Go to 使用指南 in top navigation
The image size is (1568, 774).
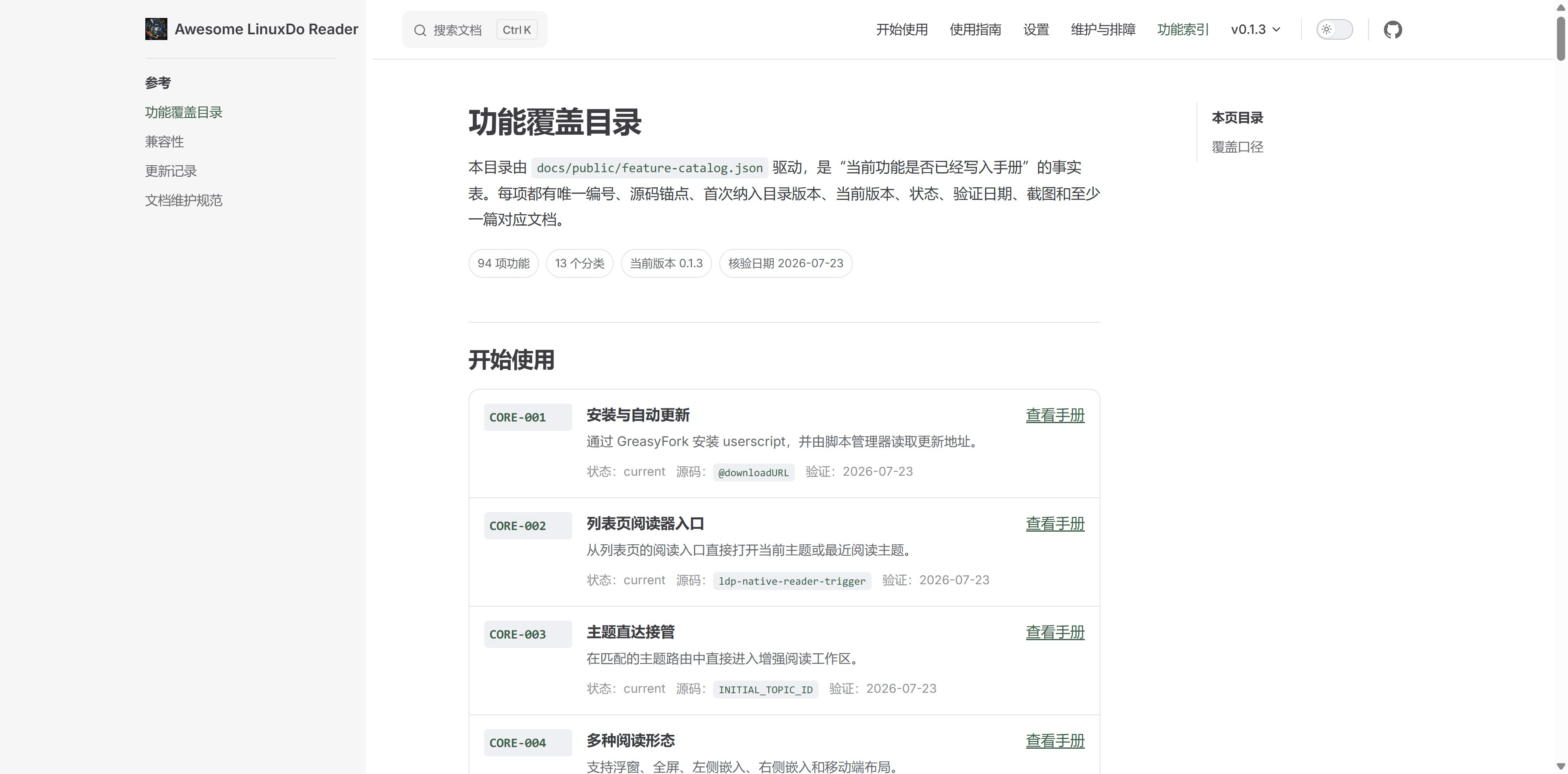[x=975, y=29]
